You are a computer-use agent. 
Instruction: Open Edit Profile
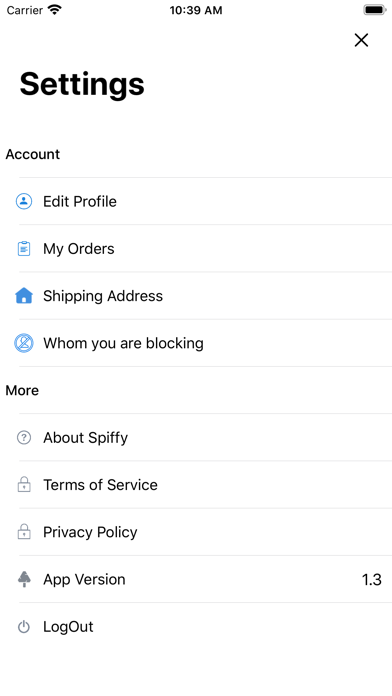pos(205,201)
